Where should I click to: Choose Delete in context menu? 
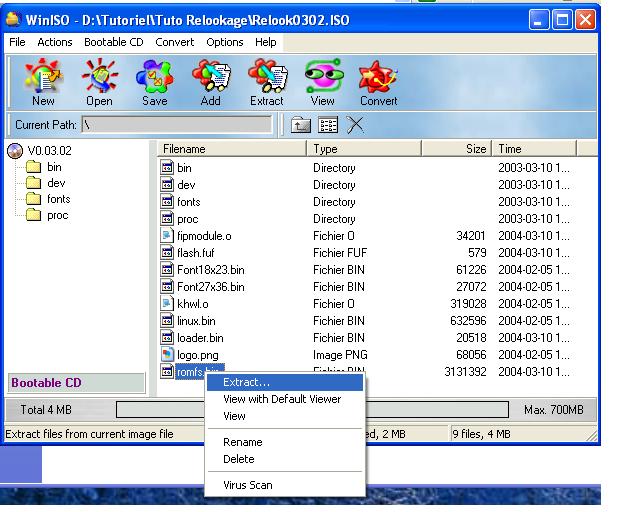pos(285,459)
